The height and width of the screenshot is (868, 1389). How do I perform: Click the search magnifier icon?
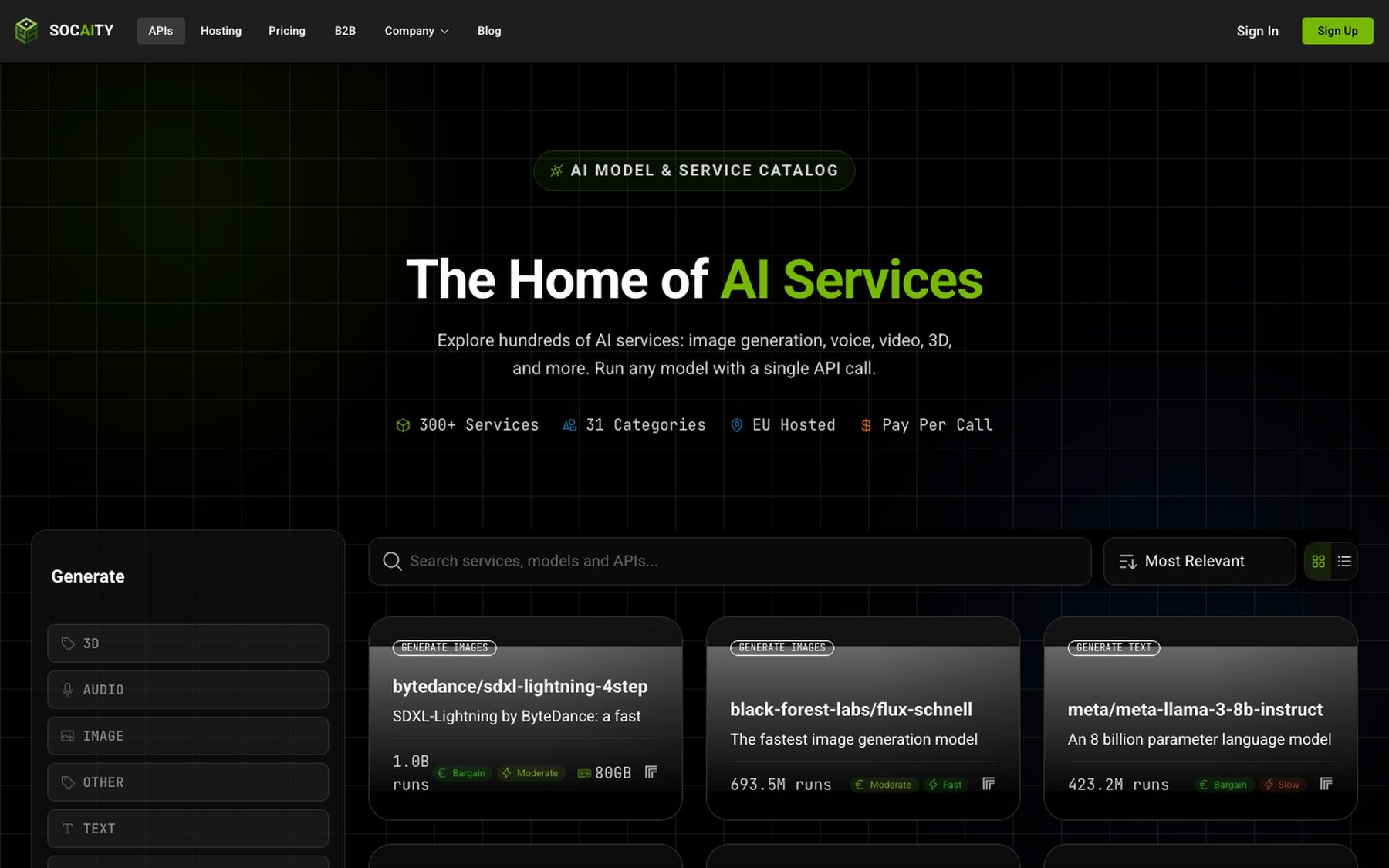392,561
